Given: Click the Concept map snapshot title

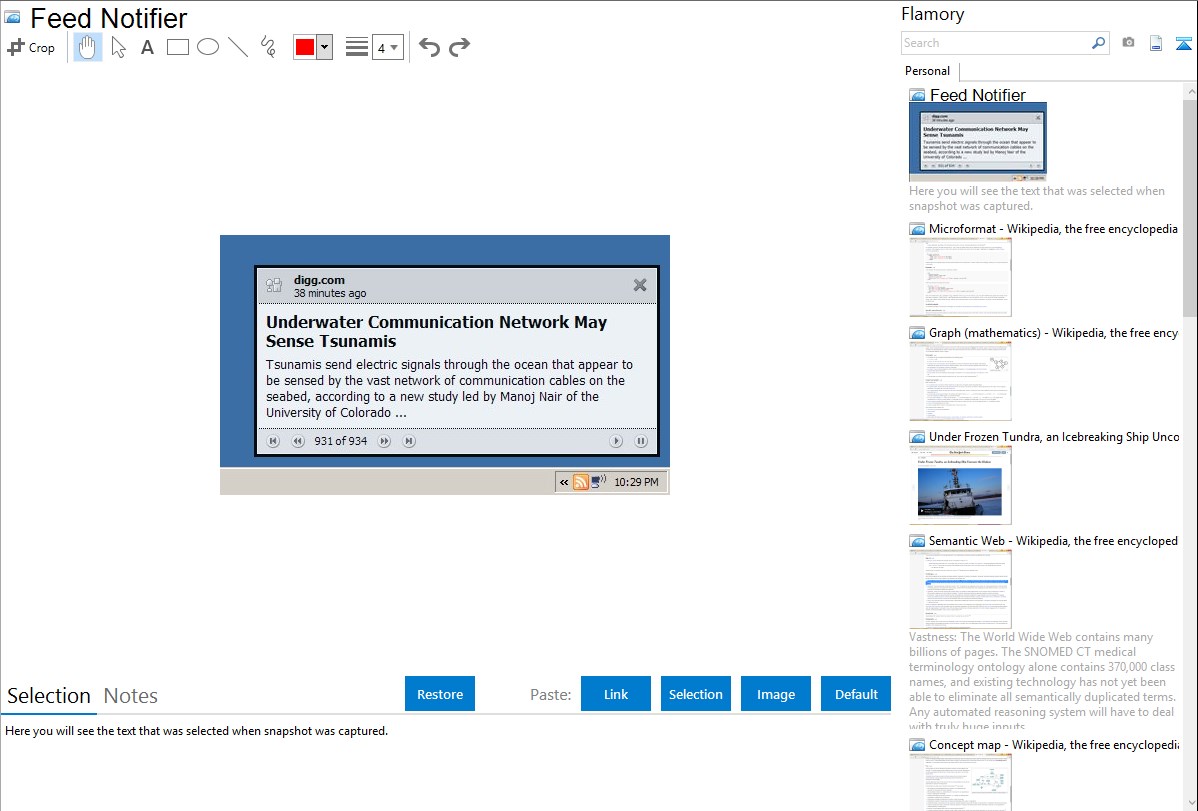Looking at the screenshot, I should click(x=1054, y=744).
